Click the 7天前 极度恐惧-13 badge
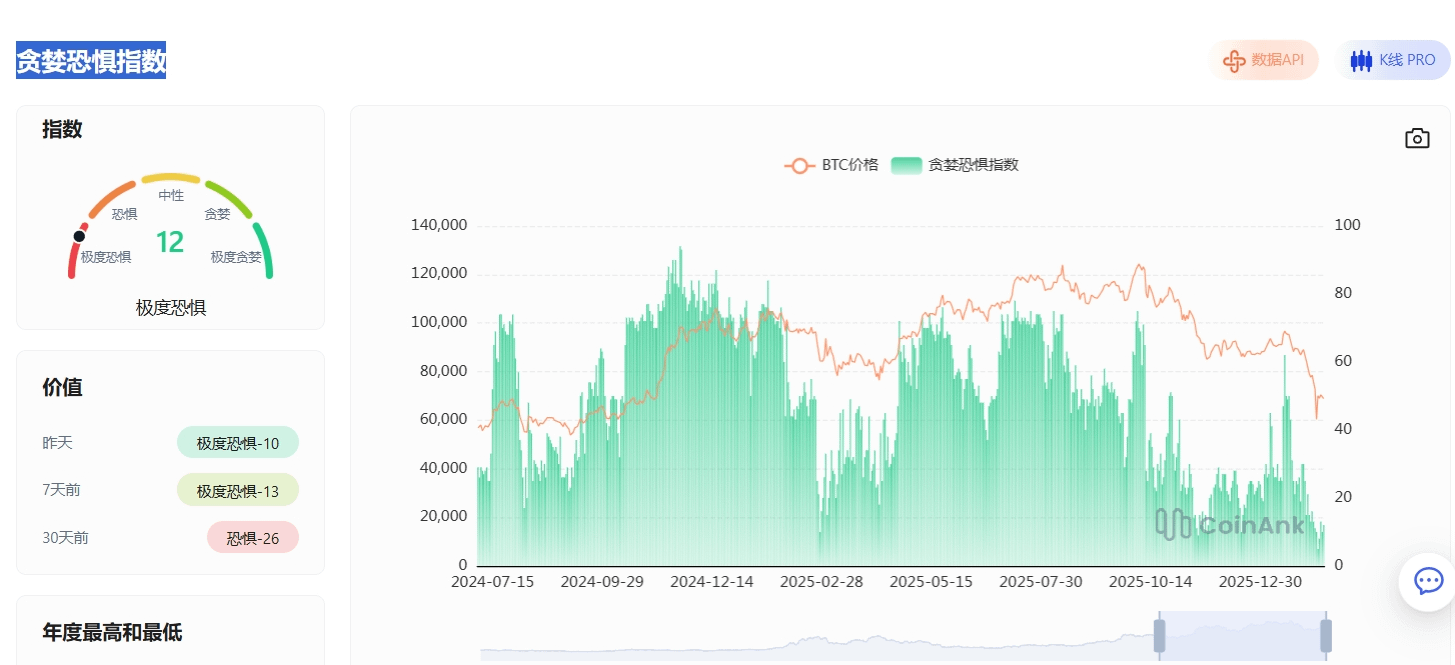The width and height of the screenshot is (1455, 665). [x=238, y=490]
